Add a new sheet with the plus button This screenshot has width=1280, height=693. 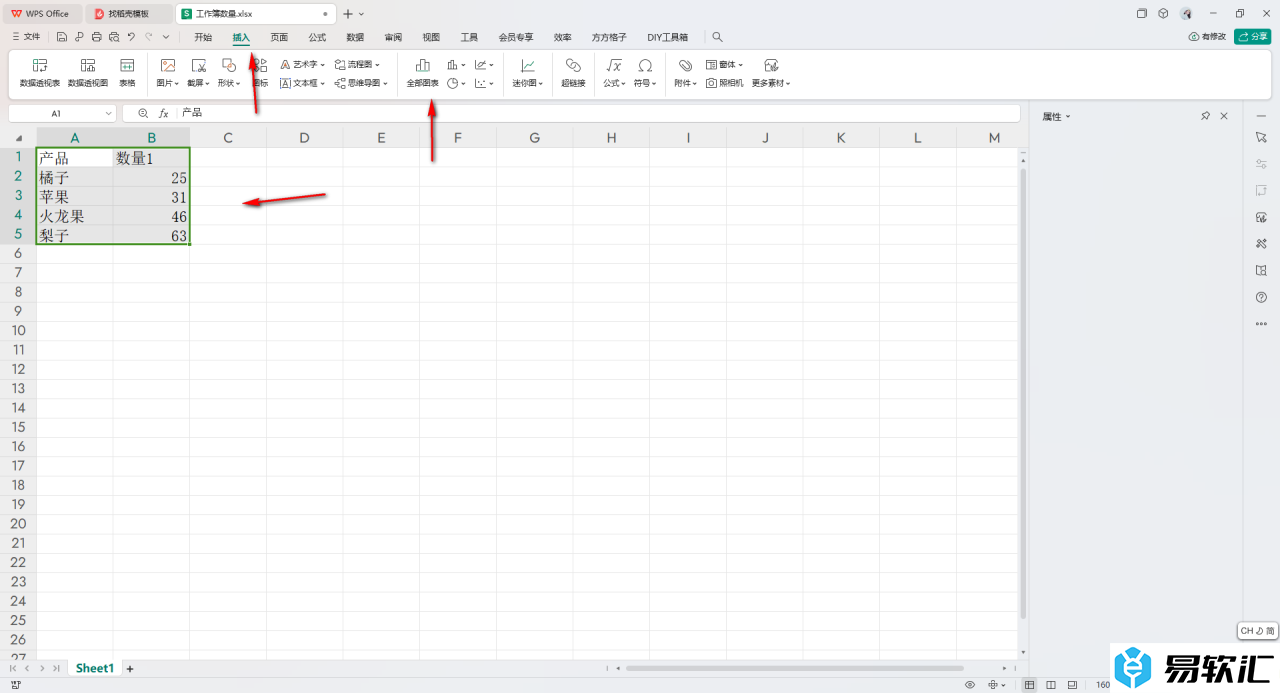130,668
